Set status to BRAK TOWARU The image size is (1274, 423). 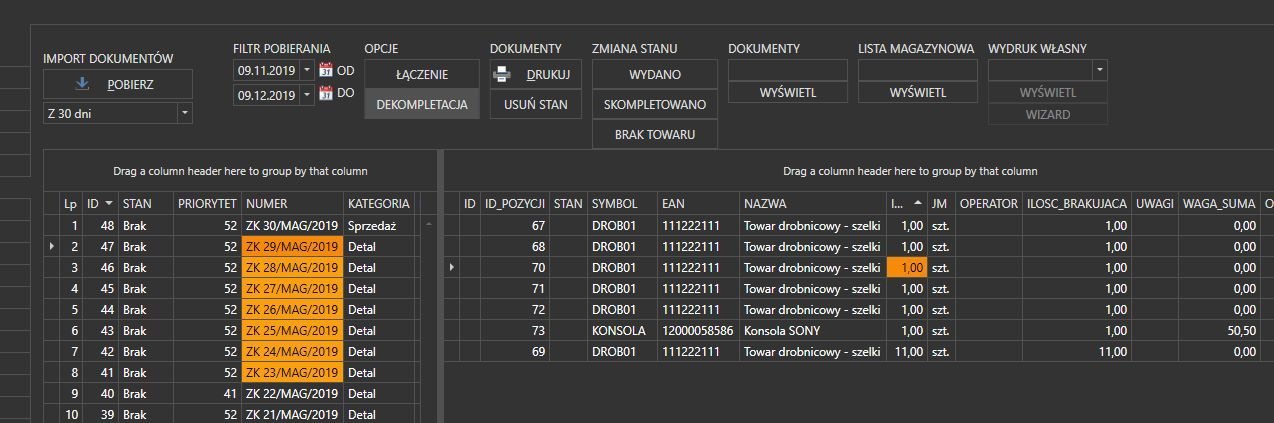tap(655, 134)
